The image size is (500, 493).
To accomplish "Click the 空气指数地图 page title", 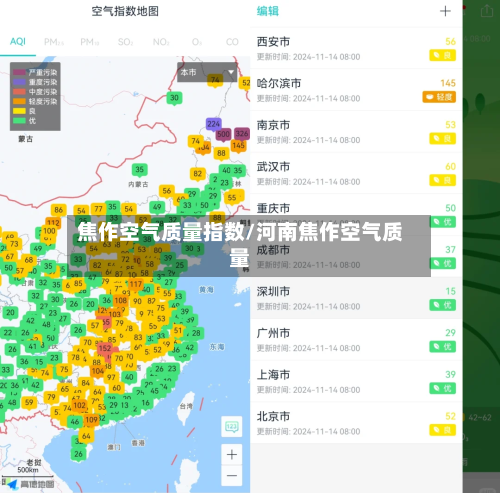I will coord(125,11).
